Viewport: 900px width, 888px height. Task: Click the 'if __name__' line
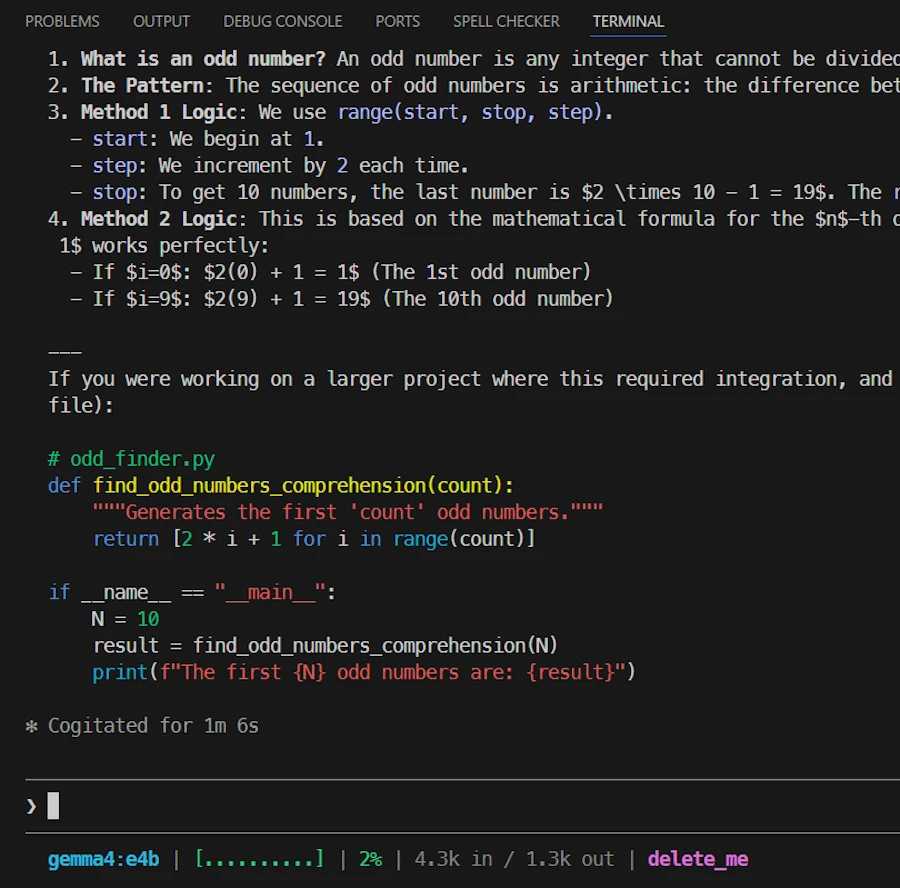(192, 592)
